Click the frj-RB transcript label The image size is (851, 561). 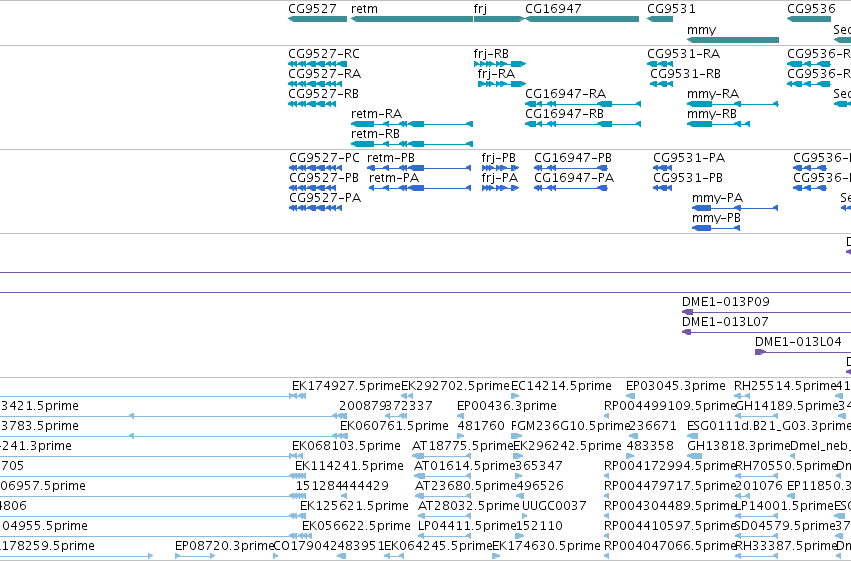pos(491,54)
